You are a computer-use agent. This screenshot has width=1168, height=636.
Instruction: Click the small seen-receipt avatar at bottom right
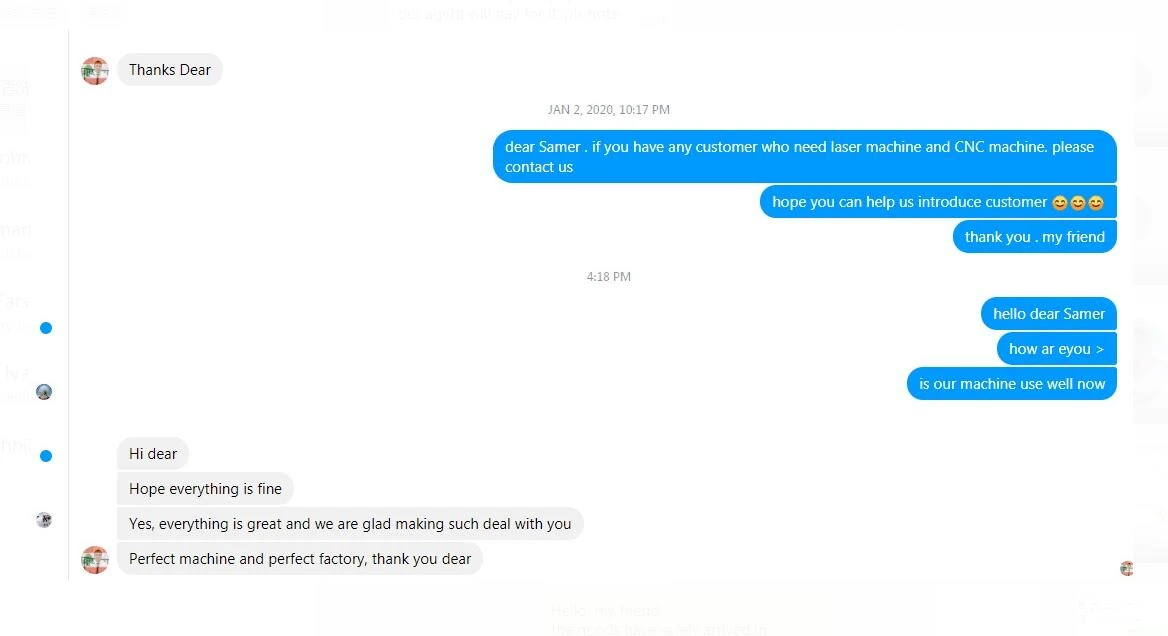[x=1126, y=569]
